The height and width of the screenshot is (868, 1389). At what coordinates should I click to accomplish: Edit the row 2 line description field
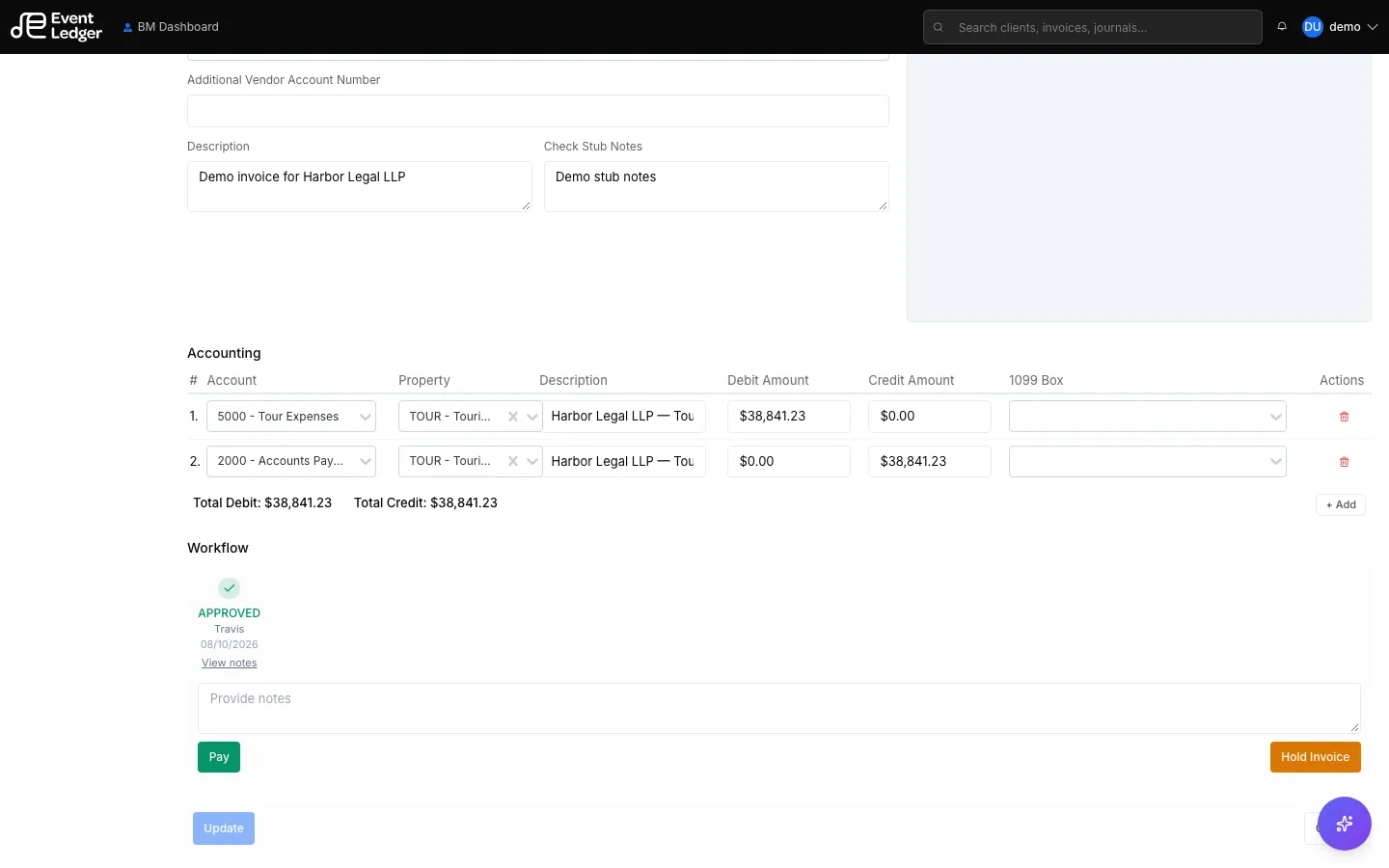coord(623,461)
